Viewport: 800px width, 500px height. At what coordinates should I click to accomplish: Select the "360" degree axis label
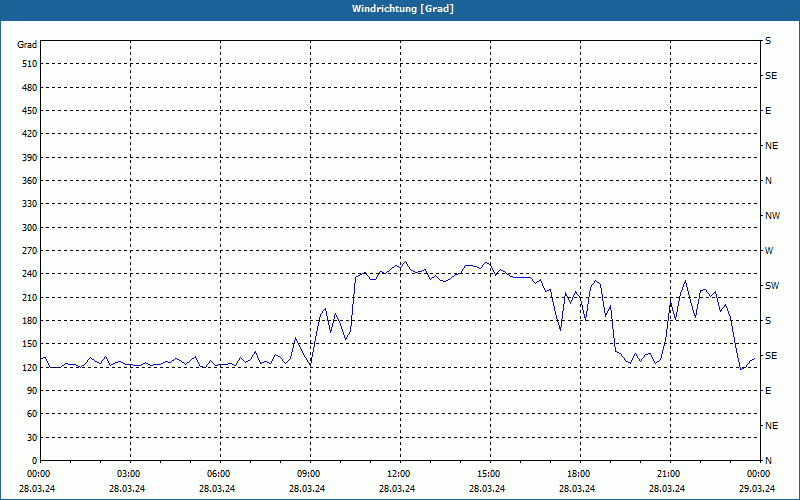[x=30, y=181]
